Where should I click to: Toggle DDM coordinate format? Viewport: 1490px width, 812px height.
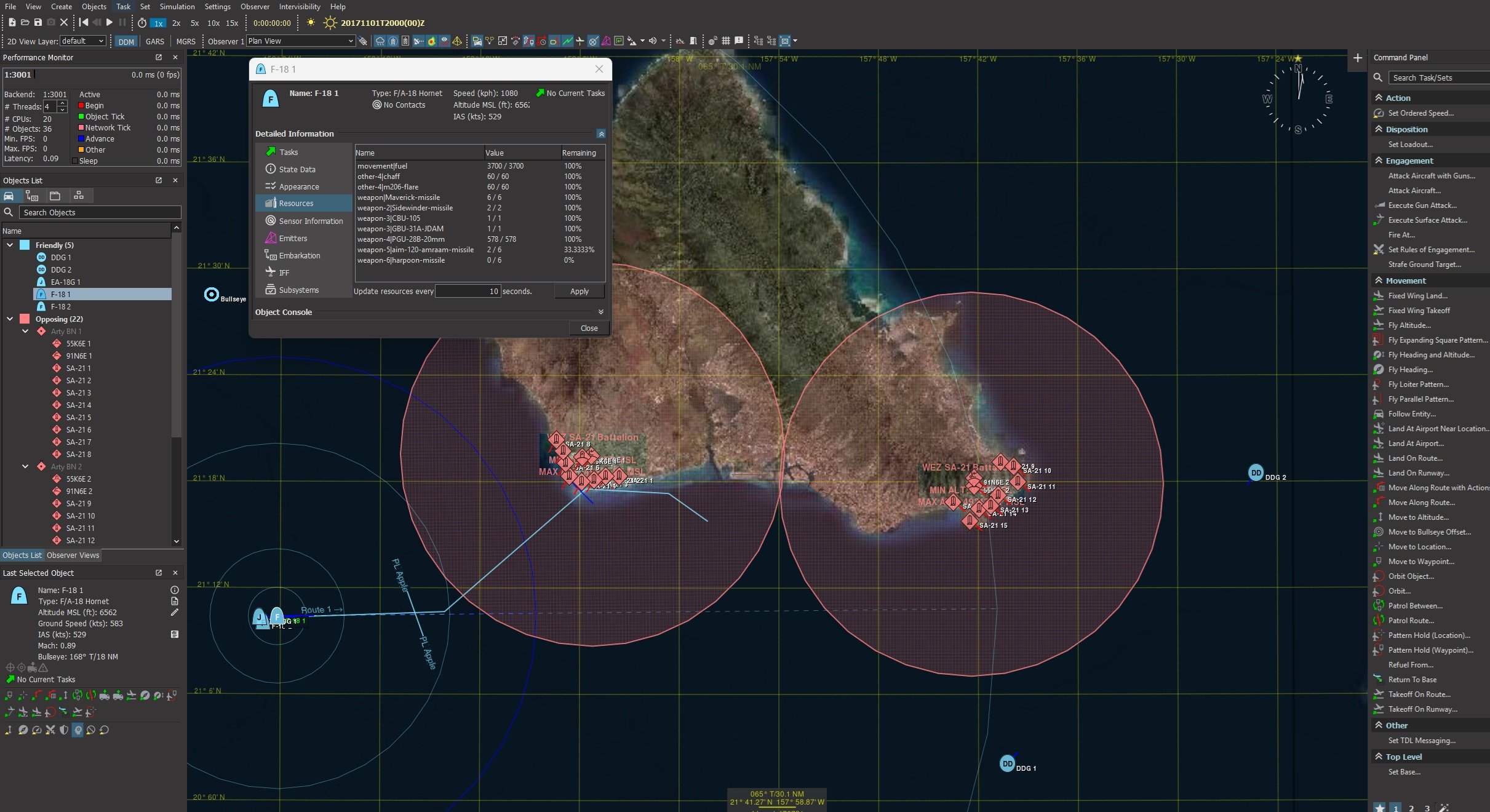(x=126, y=42)
